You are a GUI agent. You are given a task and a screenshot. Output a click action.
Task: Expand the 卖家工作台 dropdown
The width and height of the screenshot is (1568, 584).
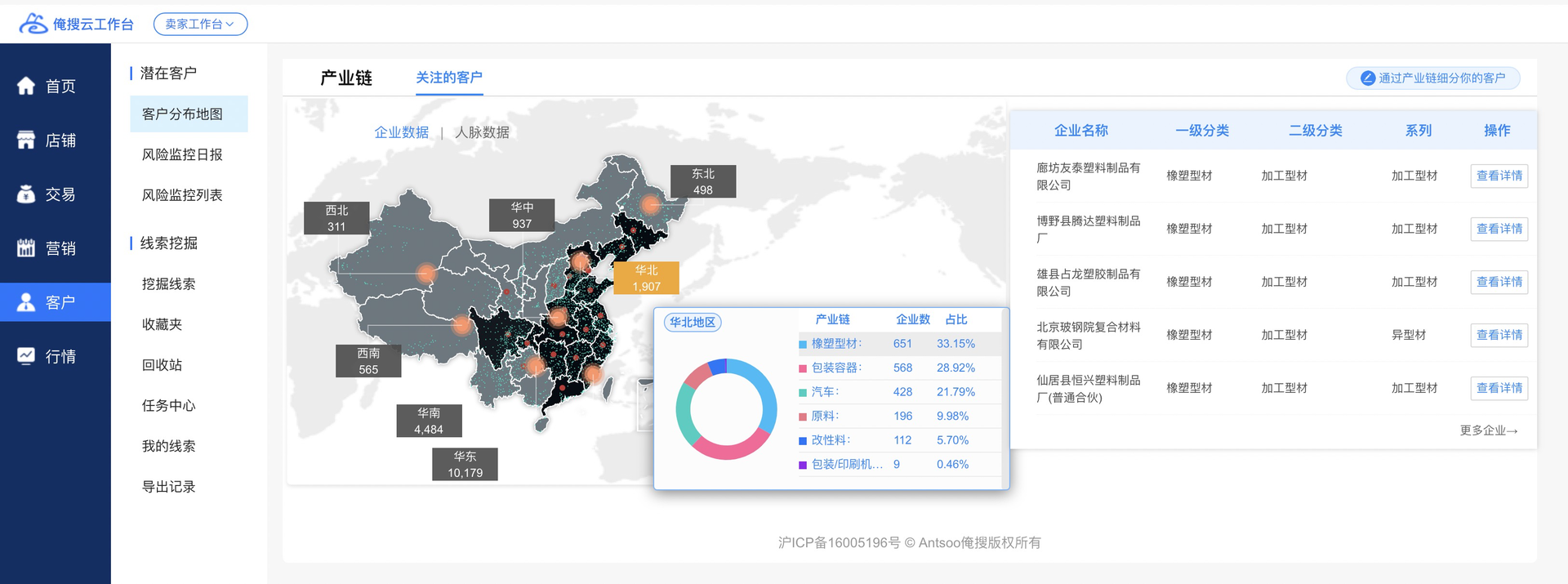click(200, 25)
